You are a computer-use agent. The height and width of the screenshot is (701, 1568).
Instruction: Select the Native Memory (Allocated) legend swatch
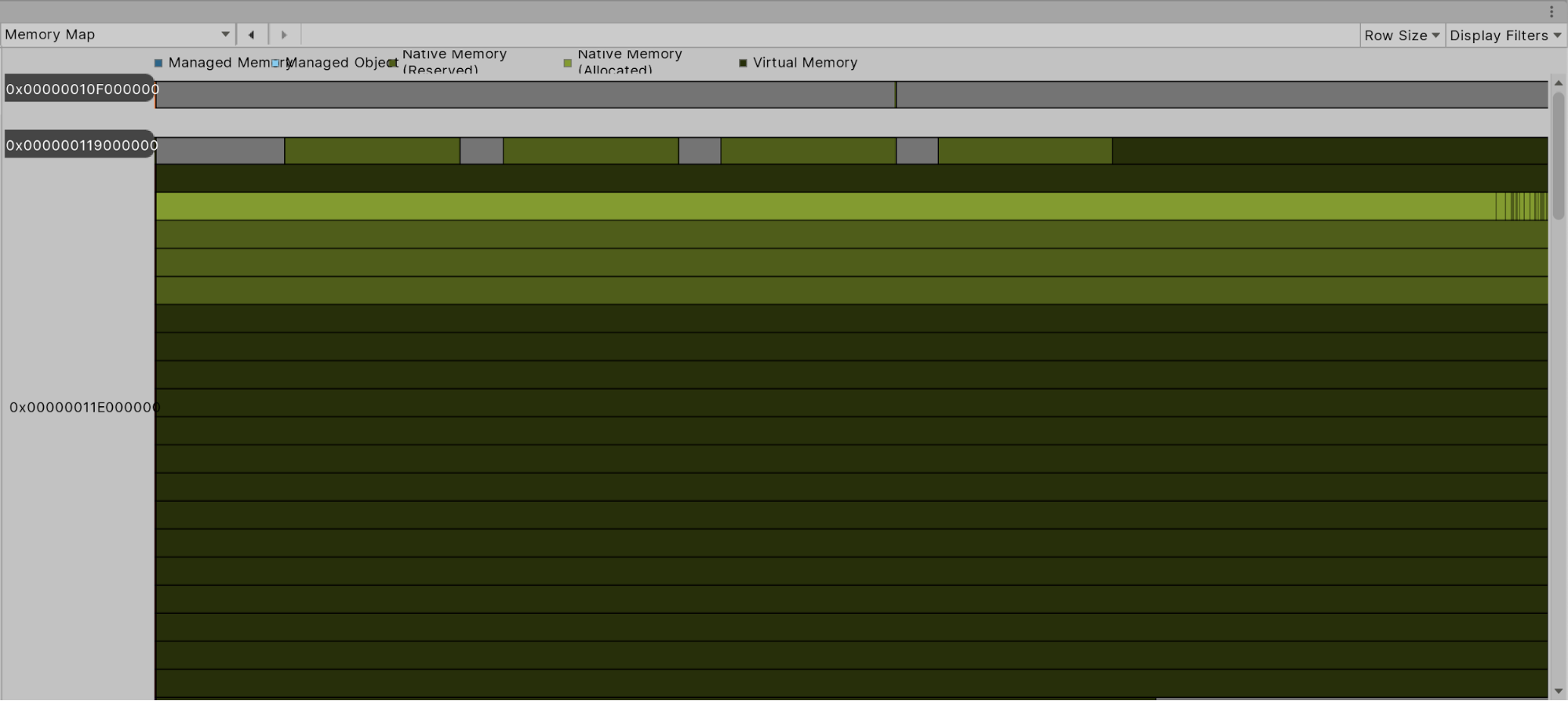pyautogui.click(x=567, y=63)
